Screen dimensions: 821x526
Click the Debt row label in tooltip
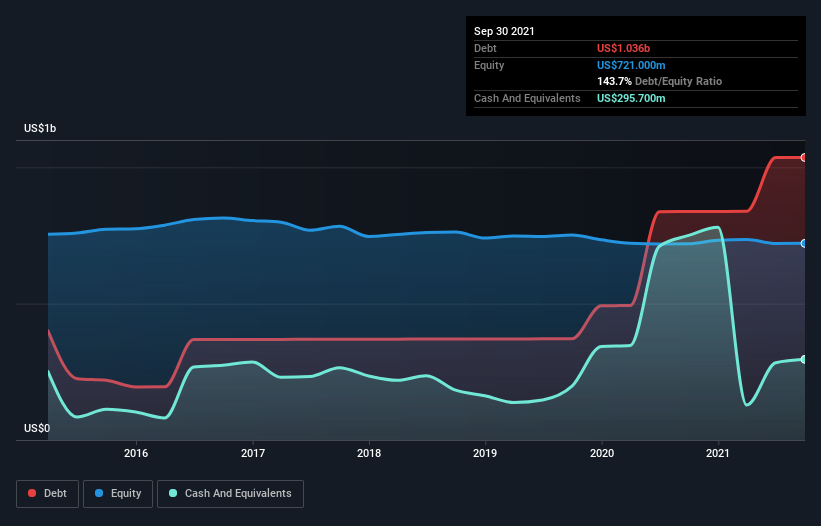tap(485, 48)
